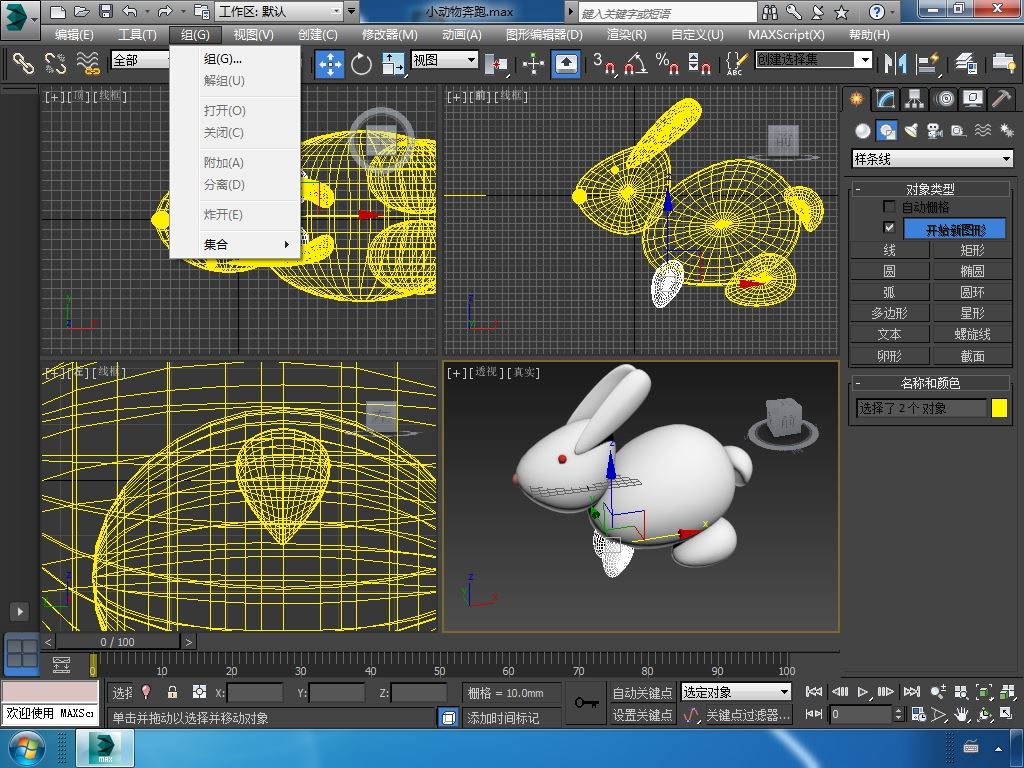Enable the Select and Manipulate tool
Viewport: 1024px width, 768px height.
click(534, 64)
